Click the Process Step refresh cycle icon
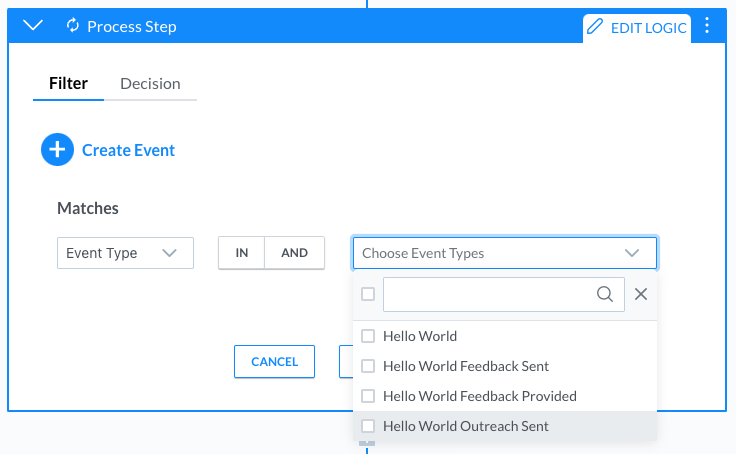This screenshot has height=454, width=736. pos(73,25)
